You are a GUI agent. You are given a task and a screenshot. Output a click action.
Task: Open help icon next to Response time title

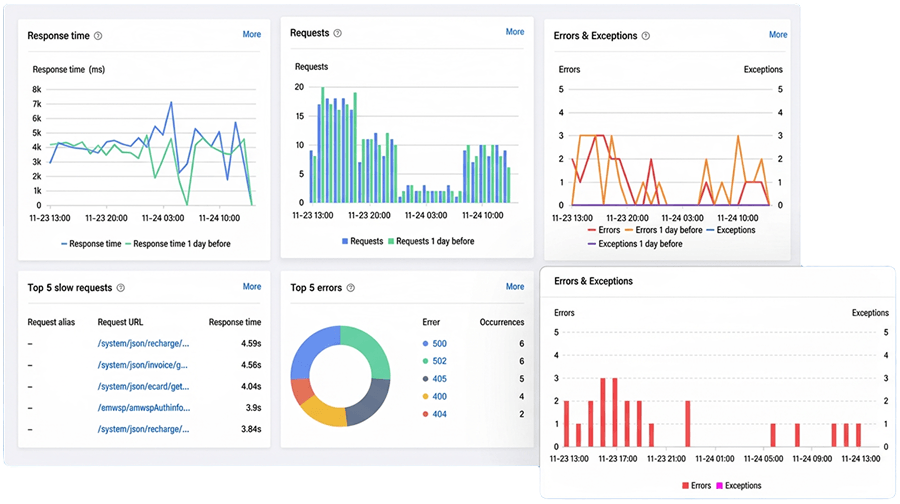coord(98,36)
